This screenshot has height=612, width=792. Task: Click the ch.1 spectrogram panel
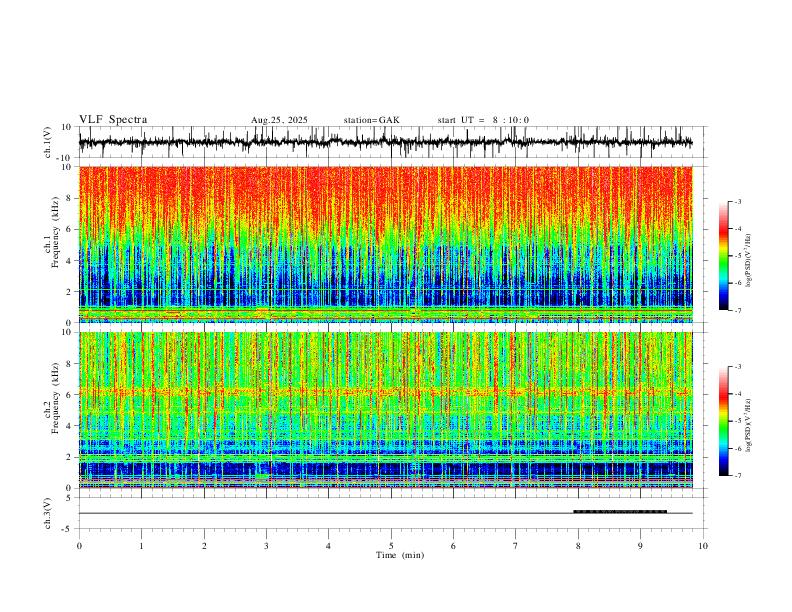[x=385, y=244]
